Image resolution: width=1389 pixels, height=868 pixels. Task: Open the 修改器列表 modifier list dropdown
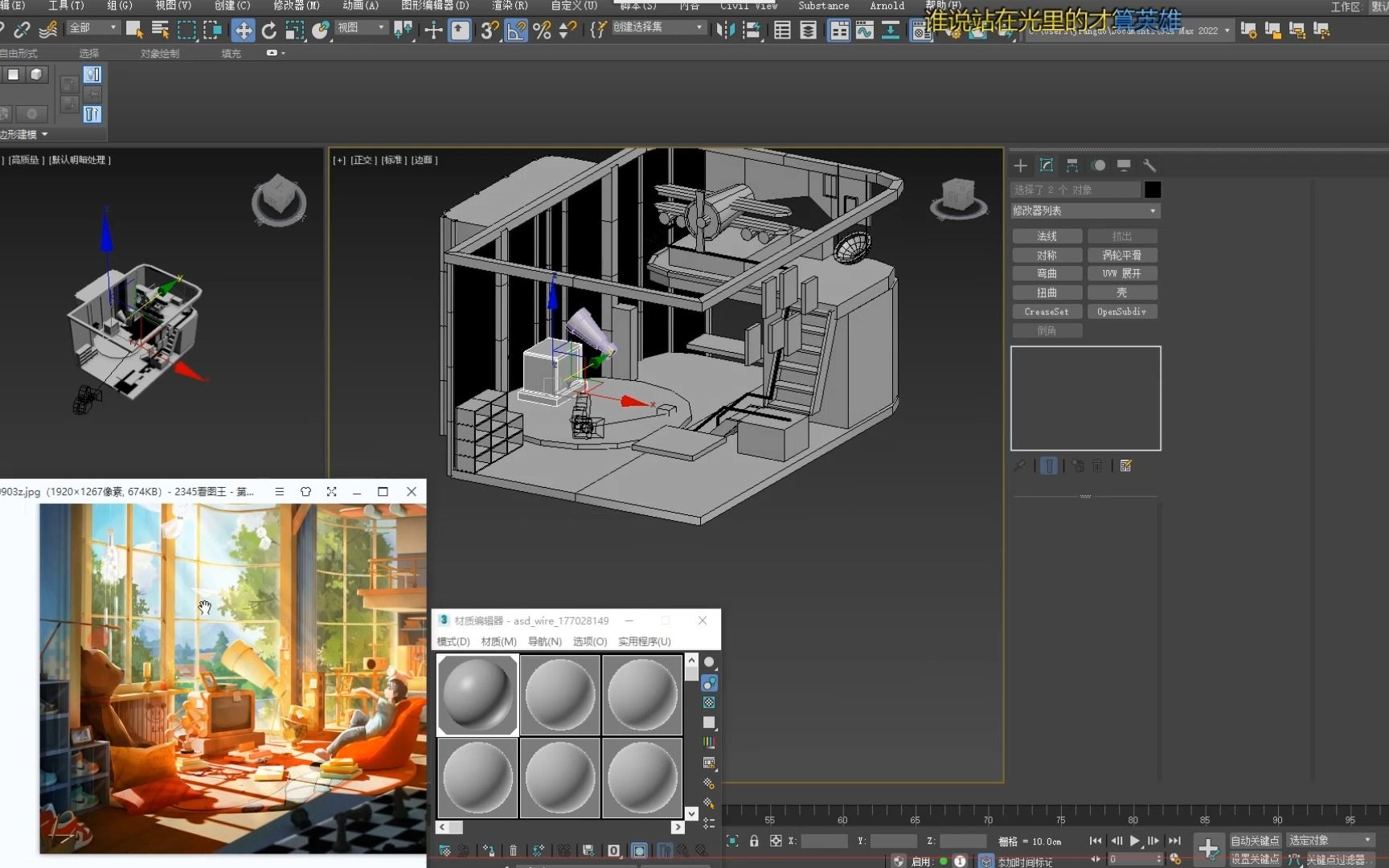coord(1085,211)
